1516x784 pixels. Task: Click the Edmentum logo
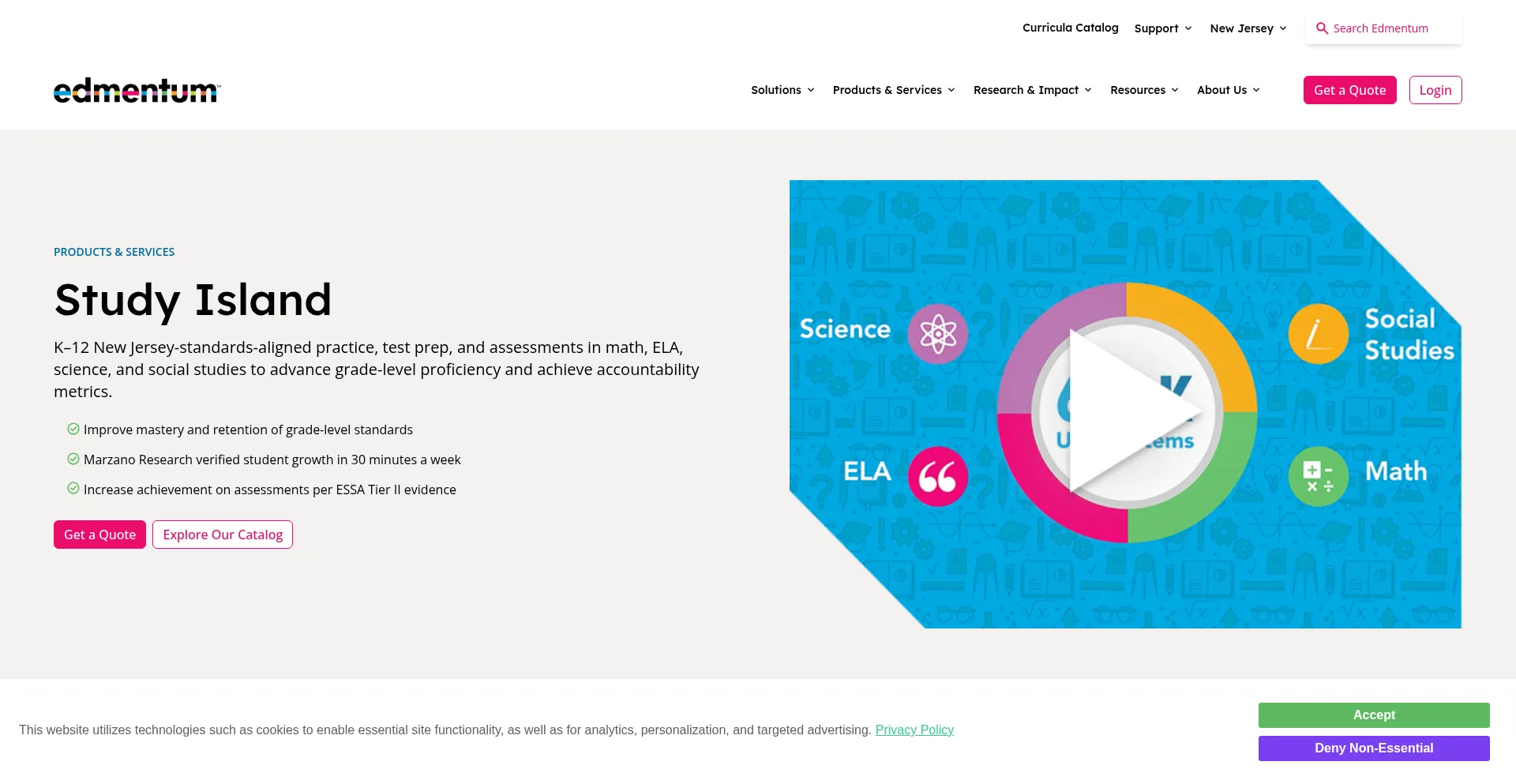(x=137, y=91)
